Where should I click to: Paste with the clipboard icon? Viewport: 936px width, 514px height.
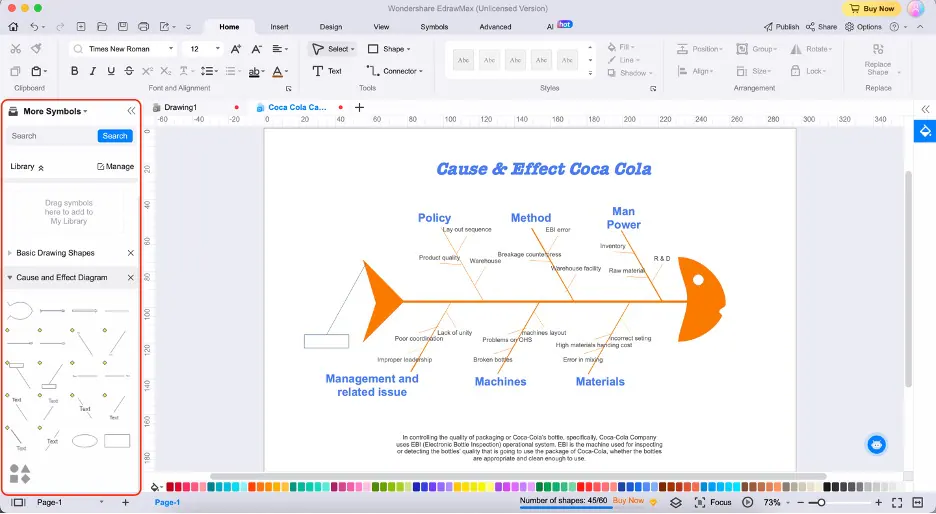tap(36, 71)
